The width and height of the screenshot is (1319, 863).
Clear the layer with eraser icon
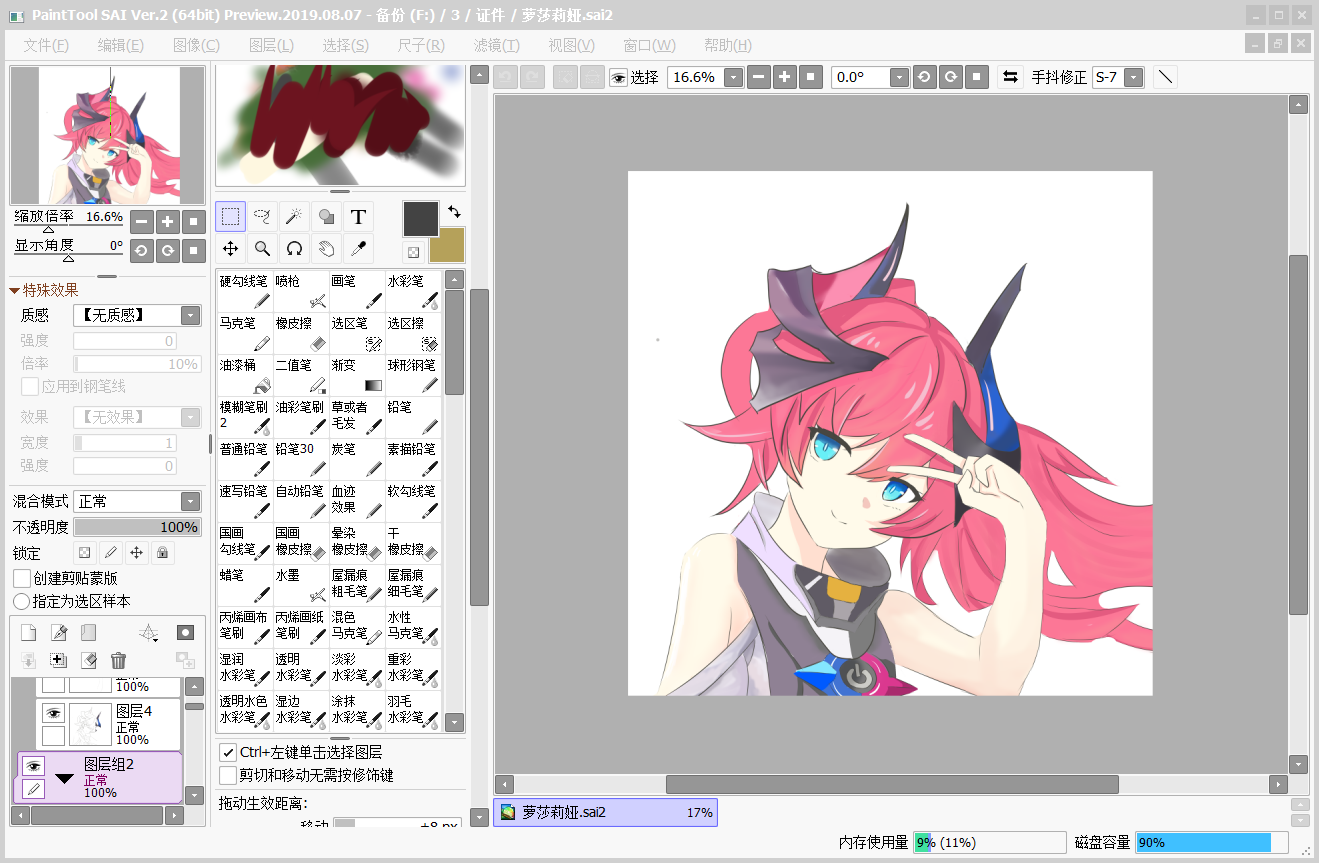point(88,660)
